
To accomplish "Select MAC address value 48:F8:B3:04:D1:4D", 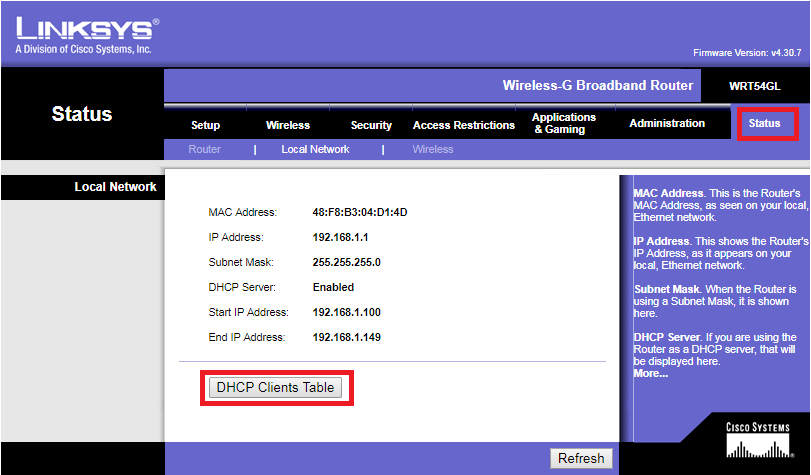I will [x=359, y=212].
